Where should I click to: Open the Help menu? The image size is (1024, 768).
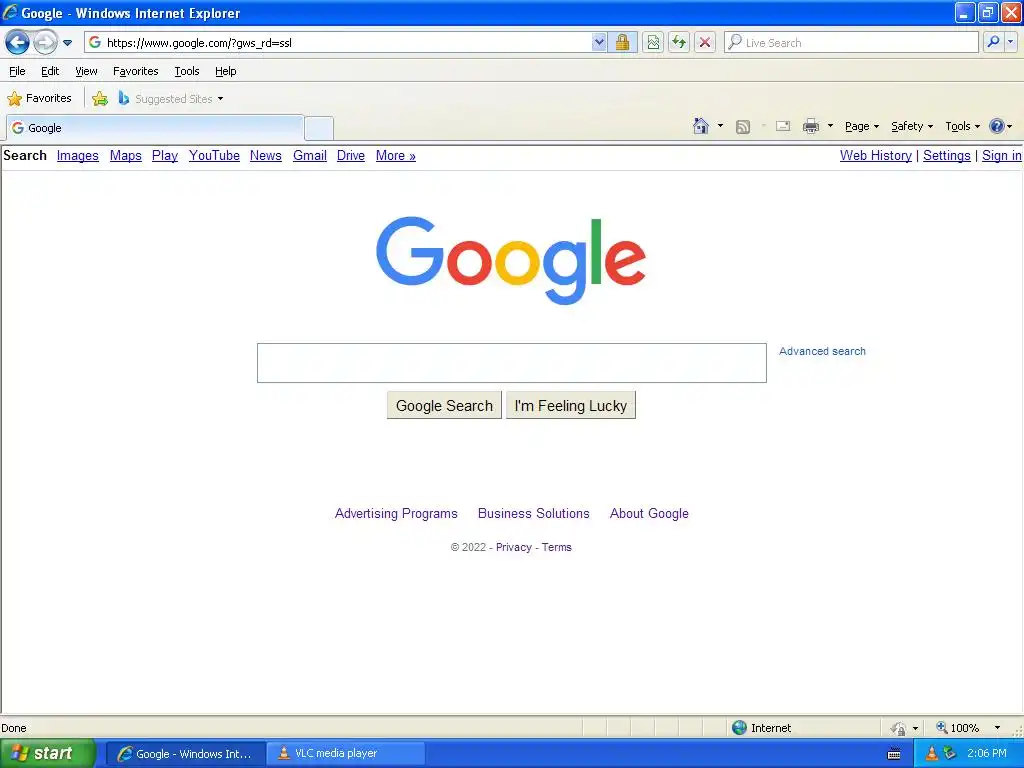(225, 71)
